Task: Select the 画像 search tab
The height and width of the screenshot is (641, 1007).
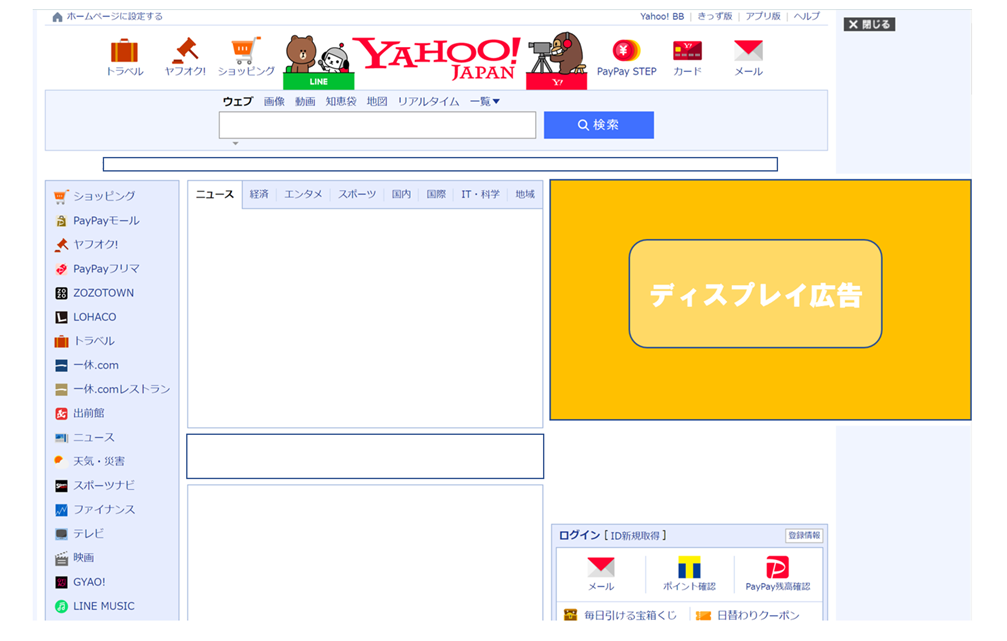Action: (x=274, y=101)
